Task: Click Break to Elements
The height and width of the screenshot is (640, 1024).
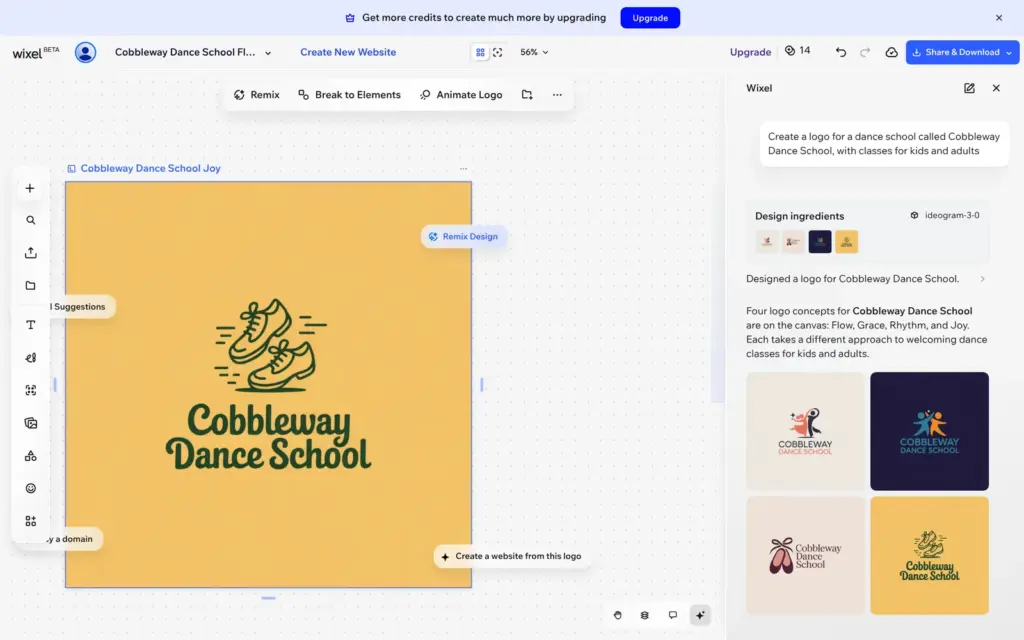Action: pyautogui.click(x=349, y=95)
